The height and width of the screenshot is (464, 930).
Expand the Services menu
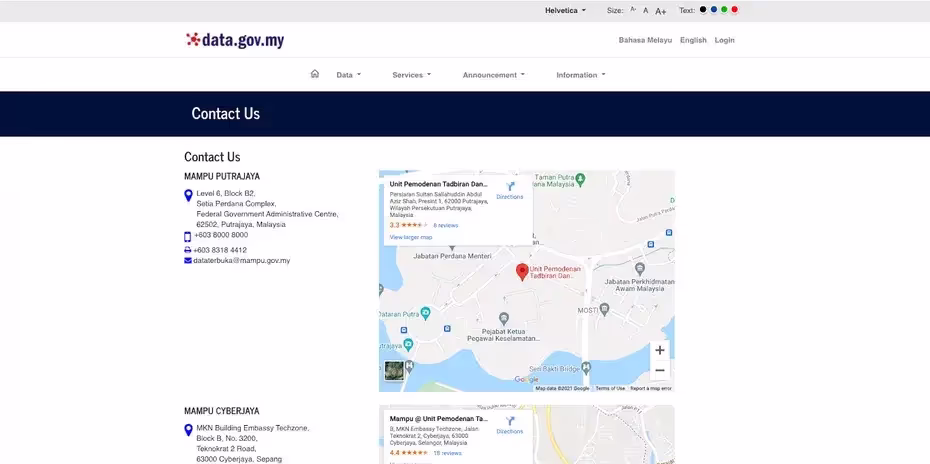[411, 75]
